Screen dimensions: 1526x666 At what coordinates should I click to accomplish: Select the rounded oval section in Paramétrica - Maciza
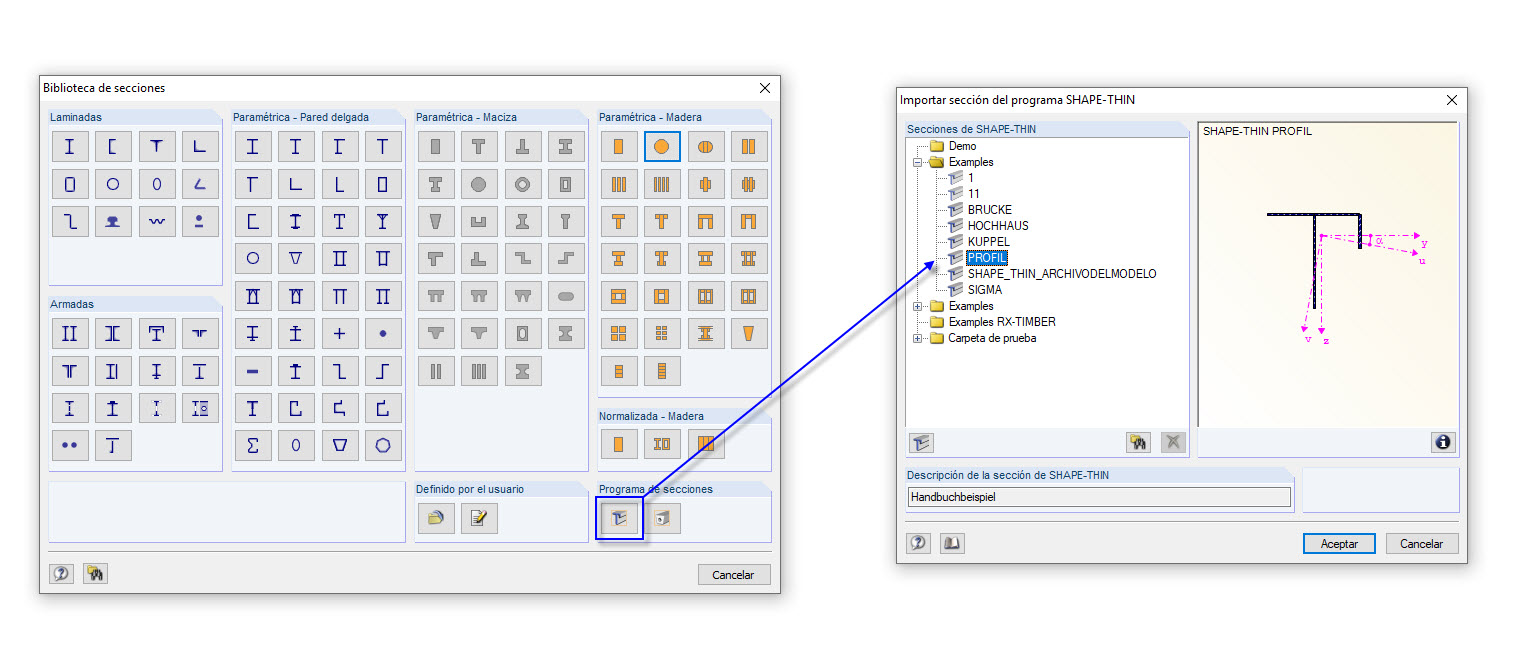(x=566, y=296)
